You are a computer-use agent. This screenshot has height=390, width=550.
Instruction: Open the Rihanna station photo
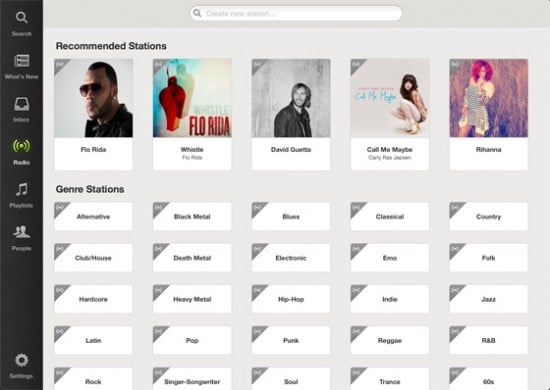point(489,98)
